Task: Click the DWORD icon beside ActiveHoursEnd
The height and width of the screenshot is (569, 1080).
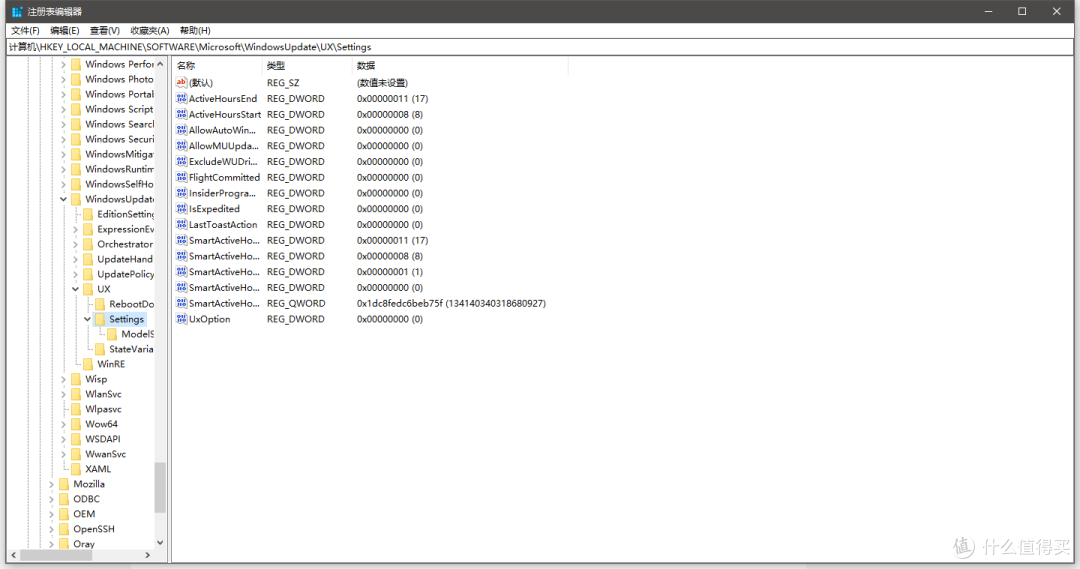Action: coord(181,99)
